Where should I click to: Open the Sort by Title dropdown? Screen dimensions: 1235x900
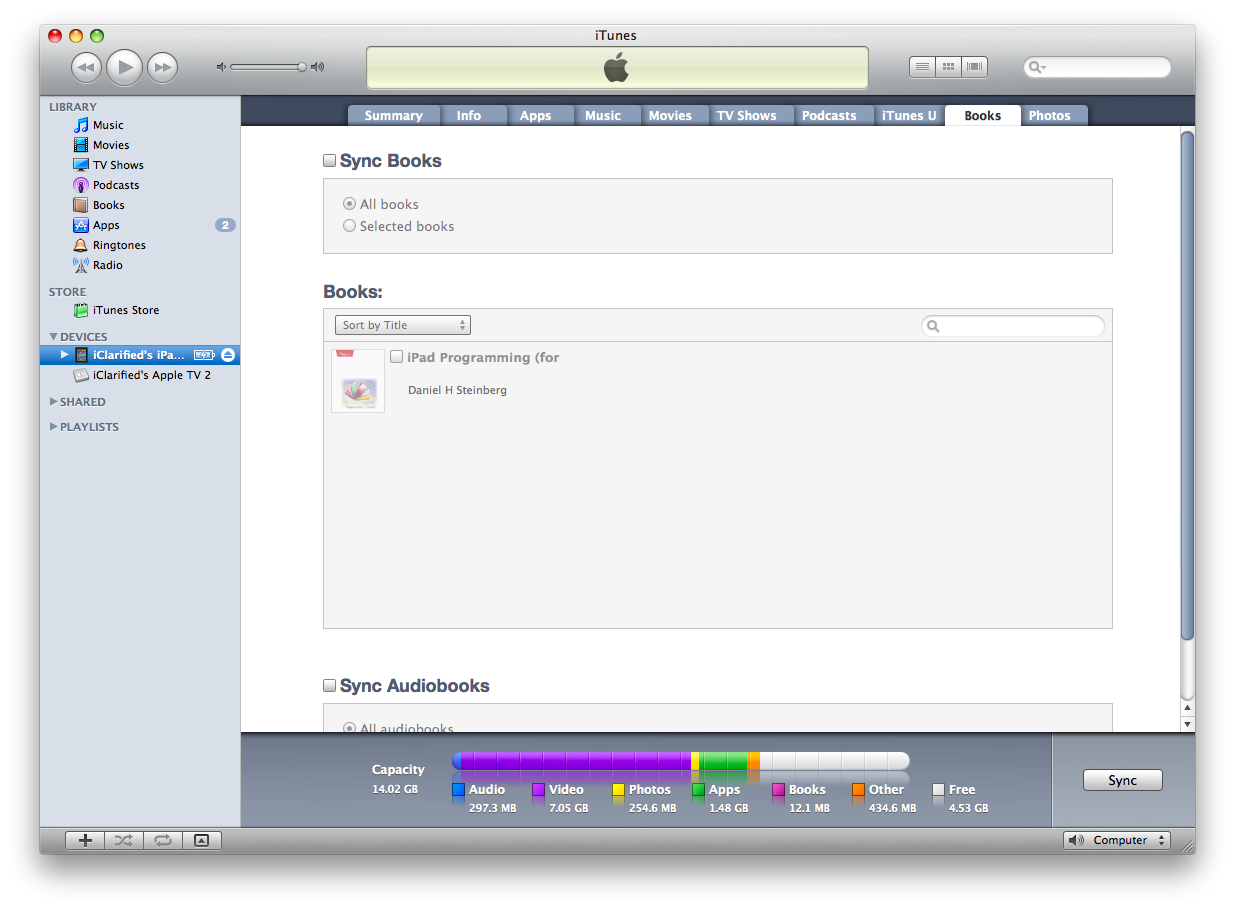pos(402,325)
